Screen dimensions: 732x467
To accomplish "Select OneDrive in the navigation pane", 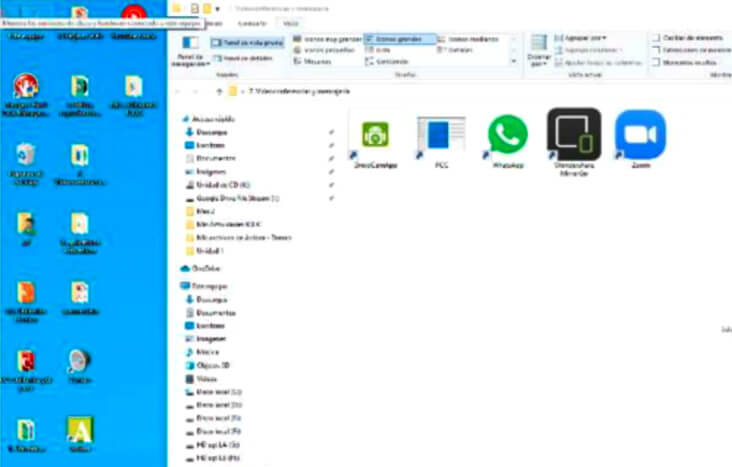I will [x=200, y=269].
